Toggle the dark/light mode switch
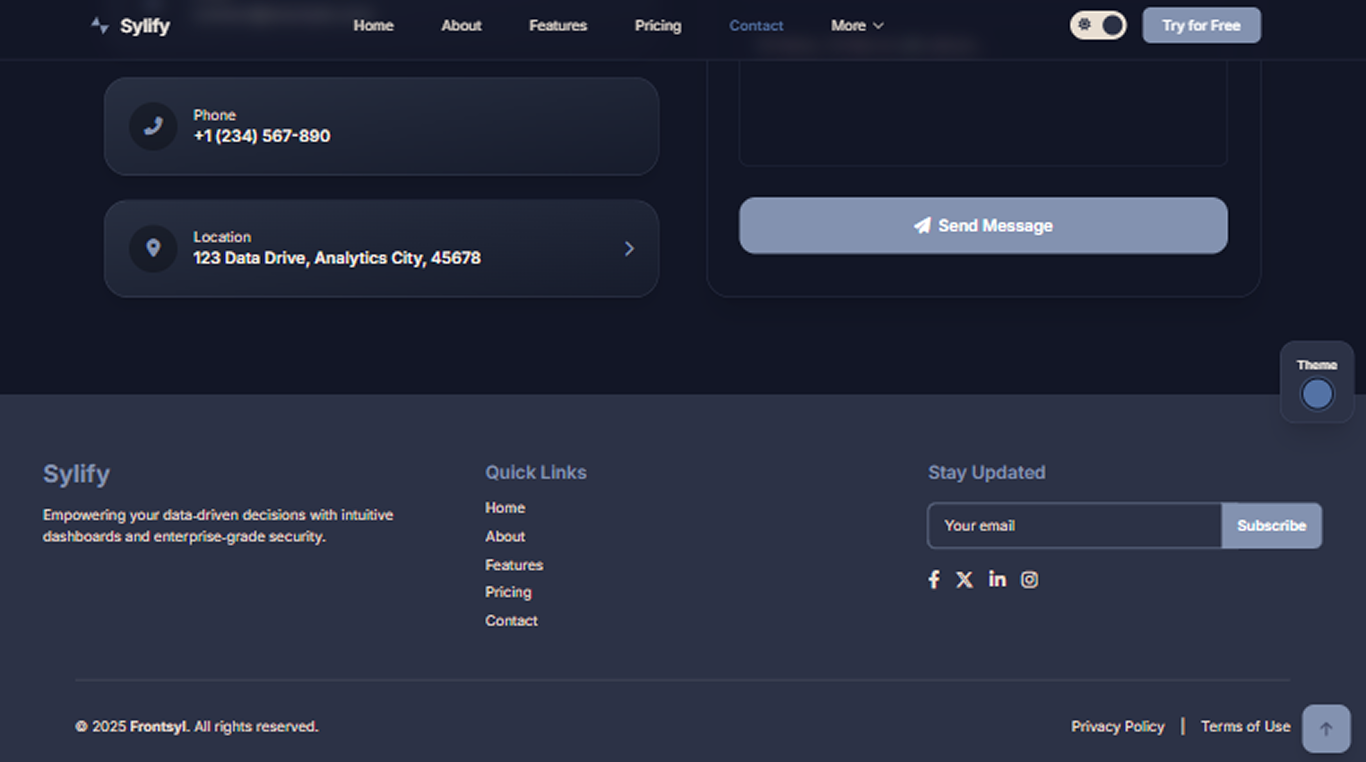The width and height of the screenshot is (1366, 762). [1098, 25]
